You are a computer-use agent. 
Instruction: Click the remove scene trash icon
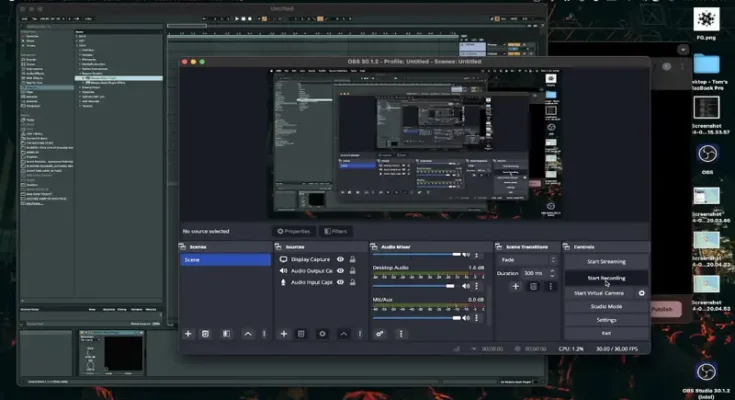tap(205, 333)
